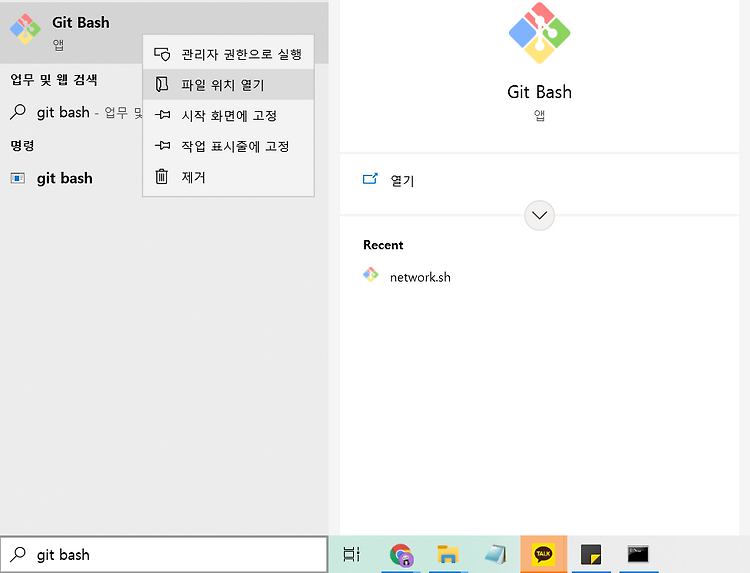Click the trash icon beside 제거
The height and width of the screenshot is (573, 750).
162,176
